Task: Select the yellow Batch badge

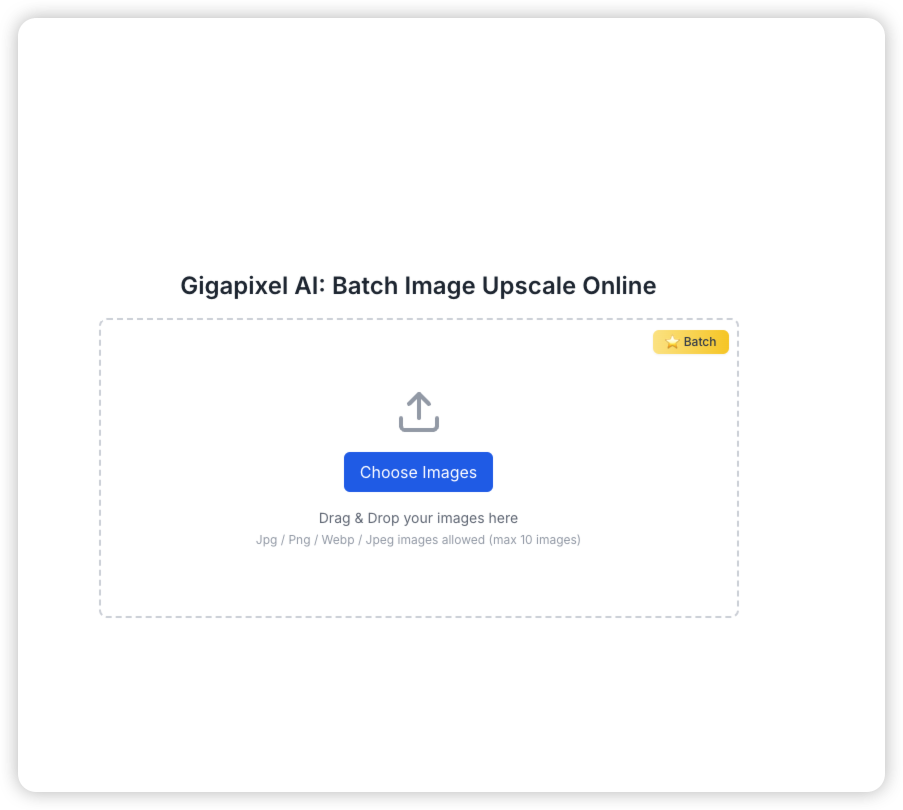Action: pyautogui.click(x=690, y=342)
